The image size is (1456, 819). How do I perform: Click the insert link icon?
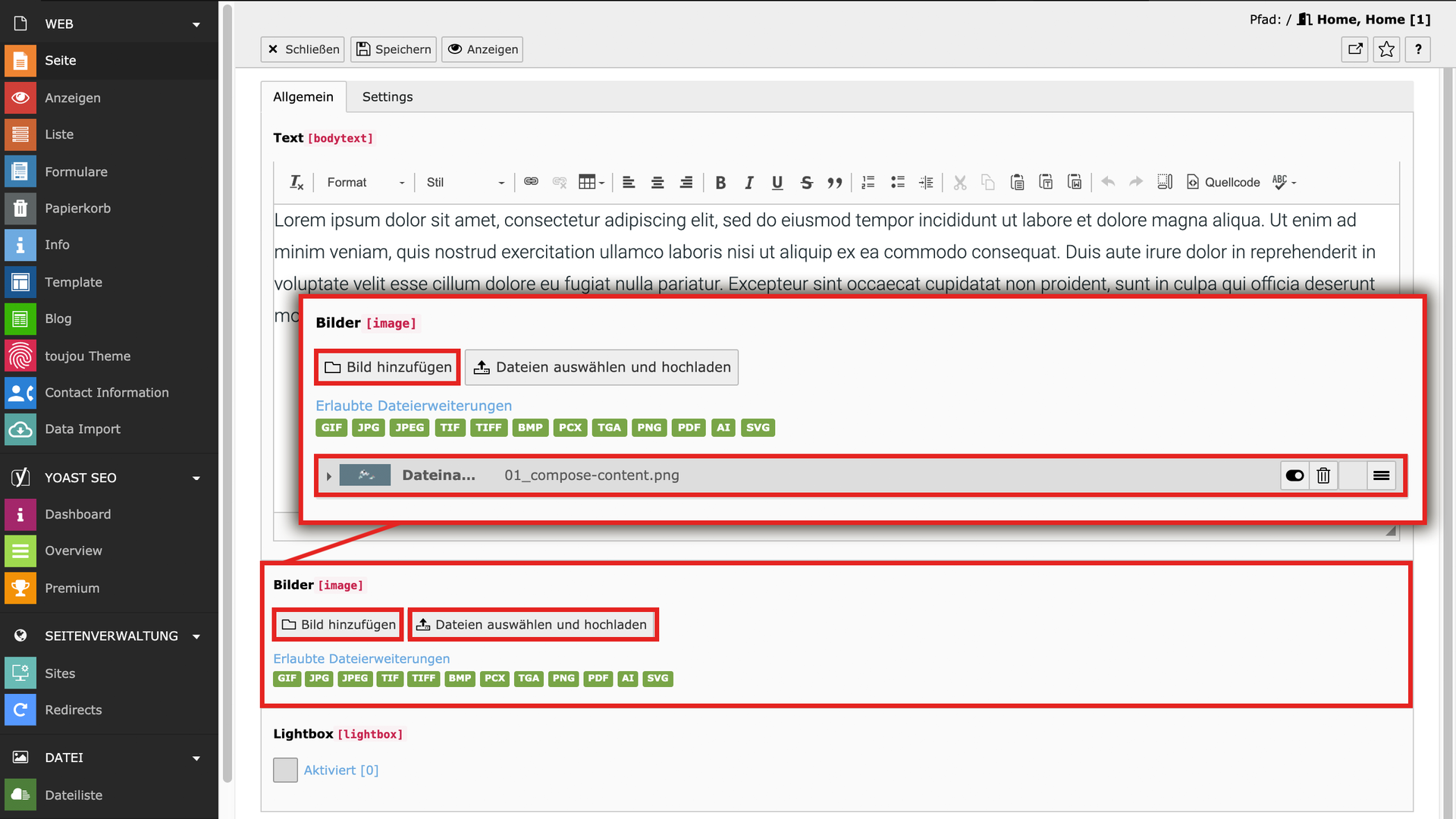pyautogui.click(x=531, y=182)
